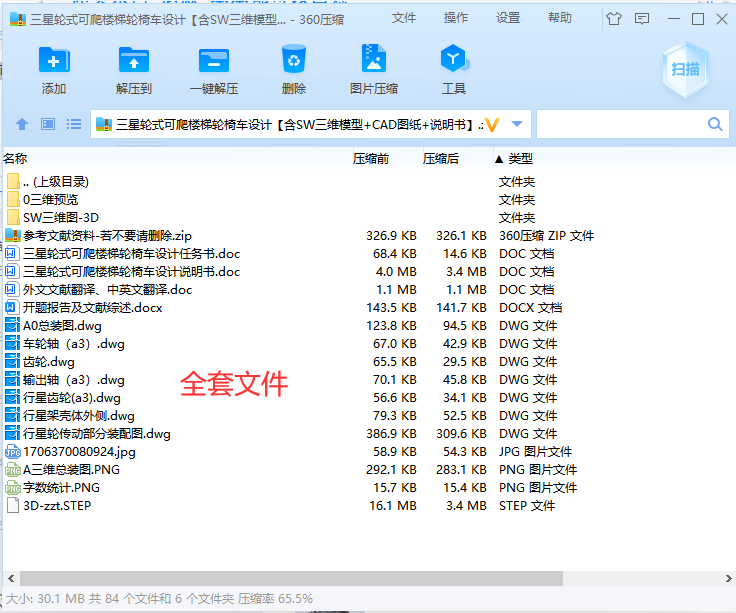Click the orange V icon in path bar
736x613 pixels.
(x=492, y=125)
